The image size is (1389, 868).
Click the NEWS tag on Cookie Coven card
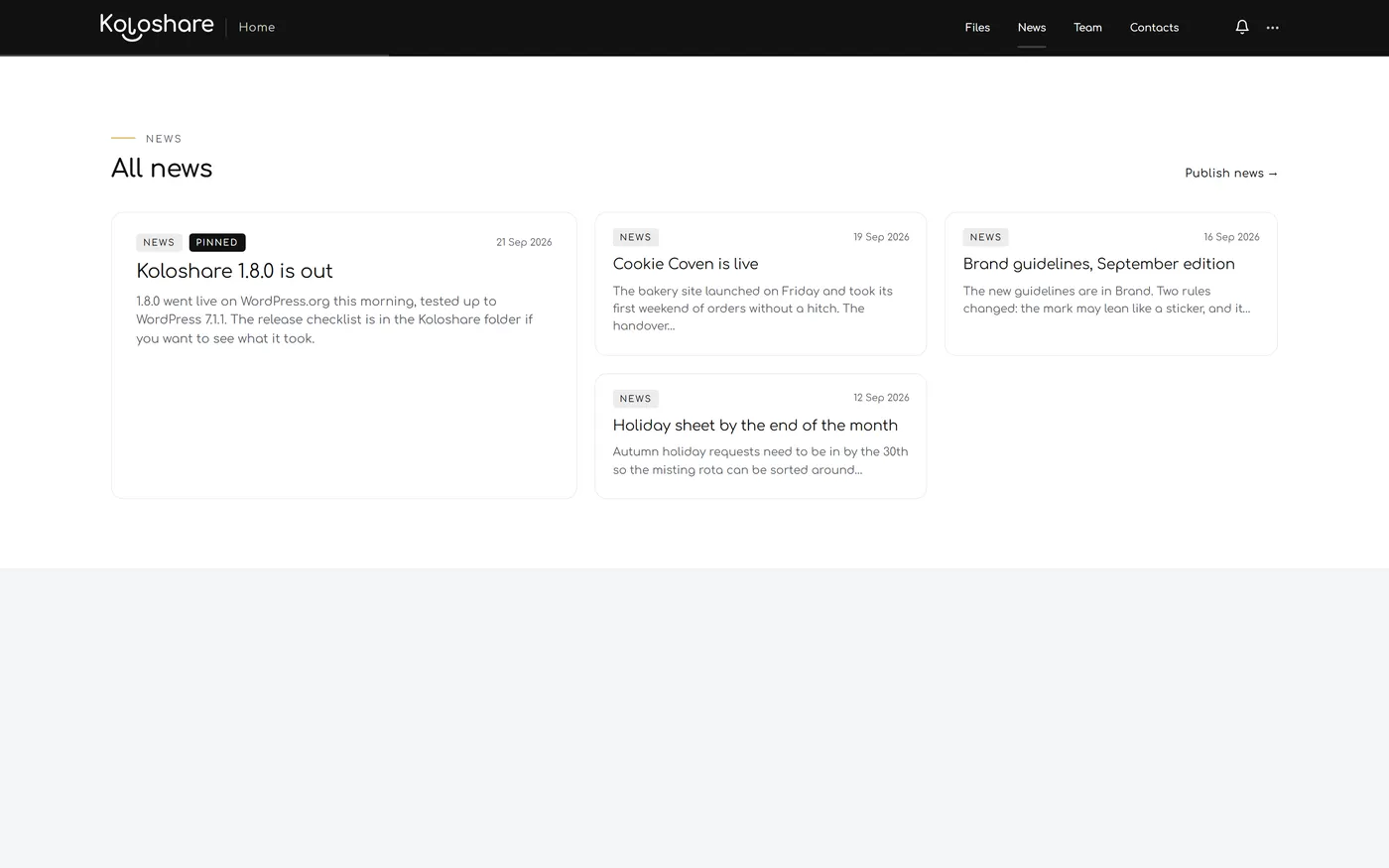pos(635,237)
